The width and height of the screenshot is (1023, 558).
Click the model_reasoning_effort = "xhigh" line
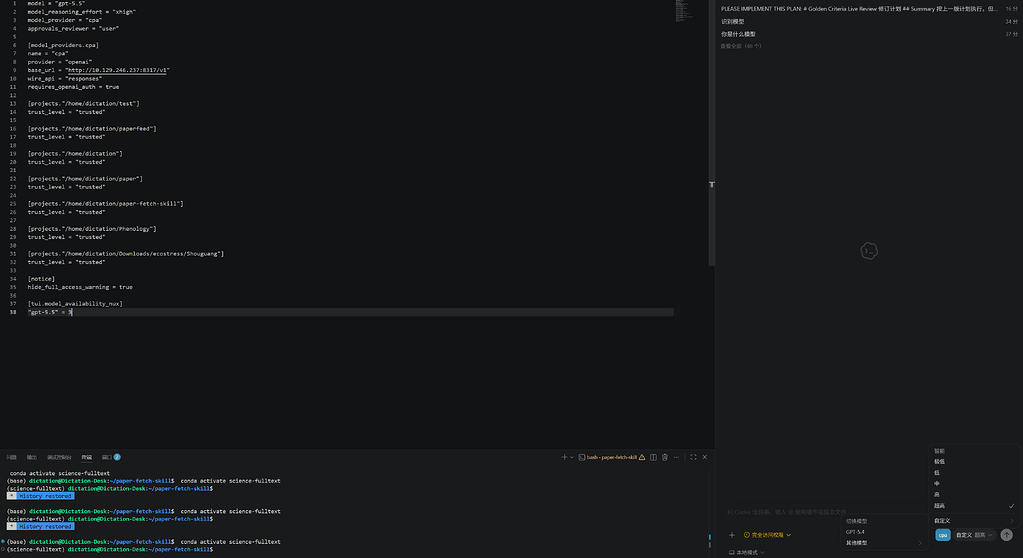pos(82,12)
